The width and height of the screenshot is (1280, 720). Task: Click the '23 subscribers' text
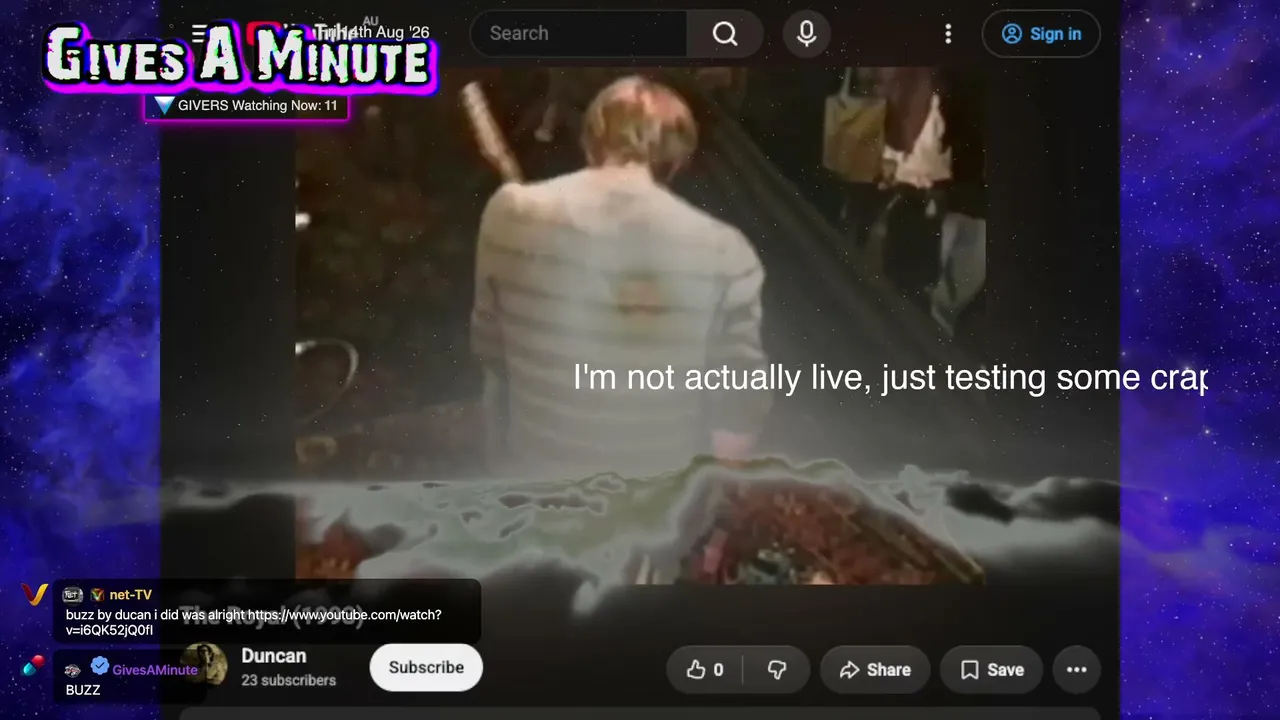[x=288, y=680]
